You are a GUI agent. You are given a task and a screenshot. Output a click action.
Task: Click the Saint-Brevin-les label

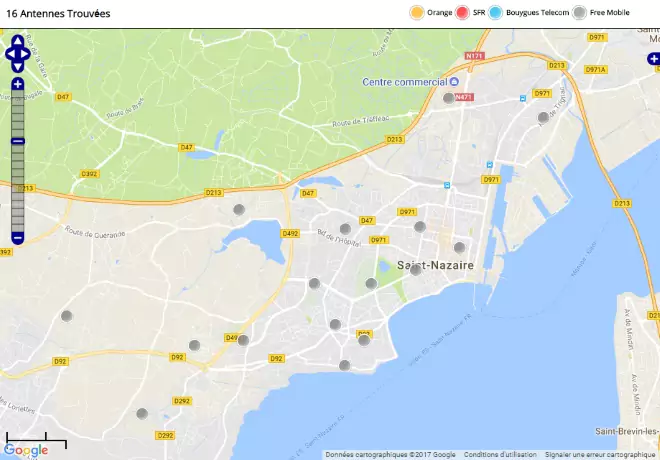[x=627, y=431]
